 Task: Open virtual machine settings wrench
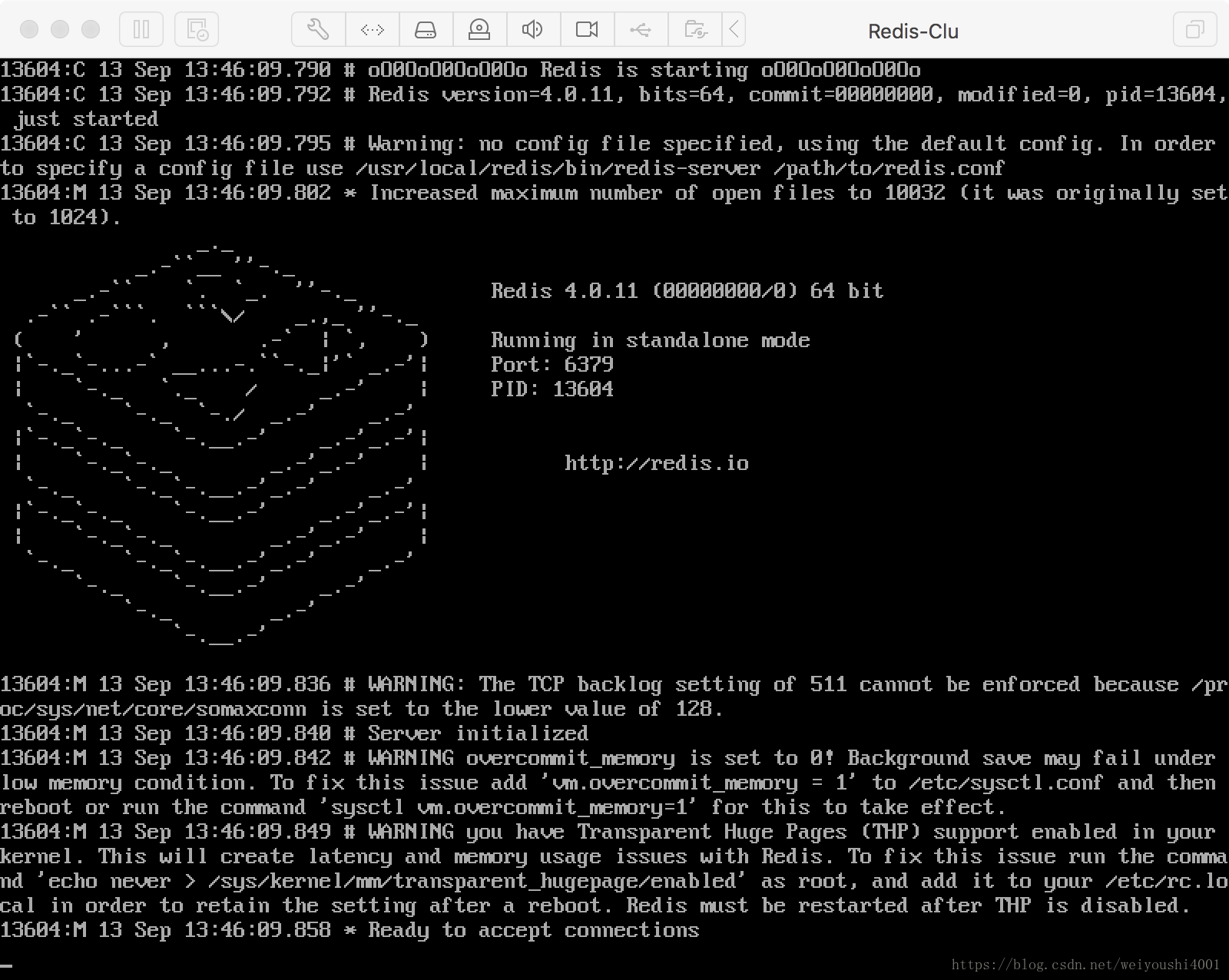coord(318,30)
